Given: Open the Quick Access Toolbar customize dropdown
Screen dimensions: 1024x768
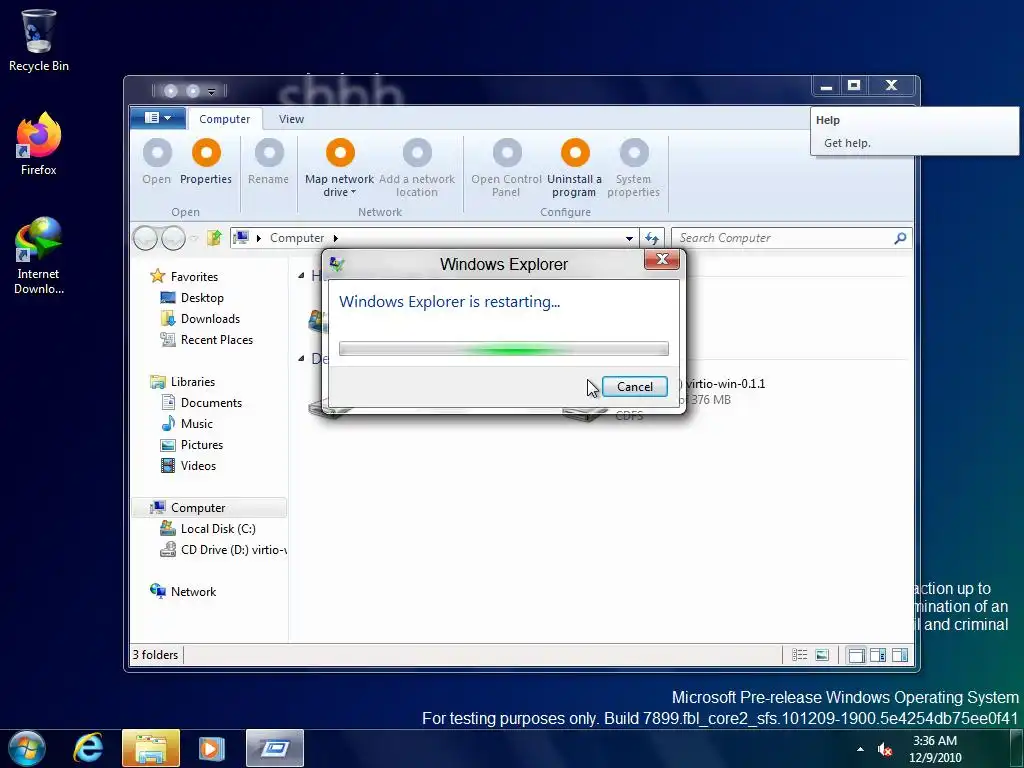Looking at the screenshot, I should (212, 91).
